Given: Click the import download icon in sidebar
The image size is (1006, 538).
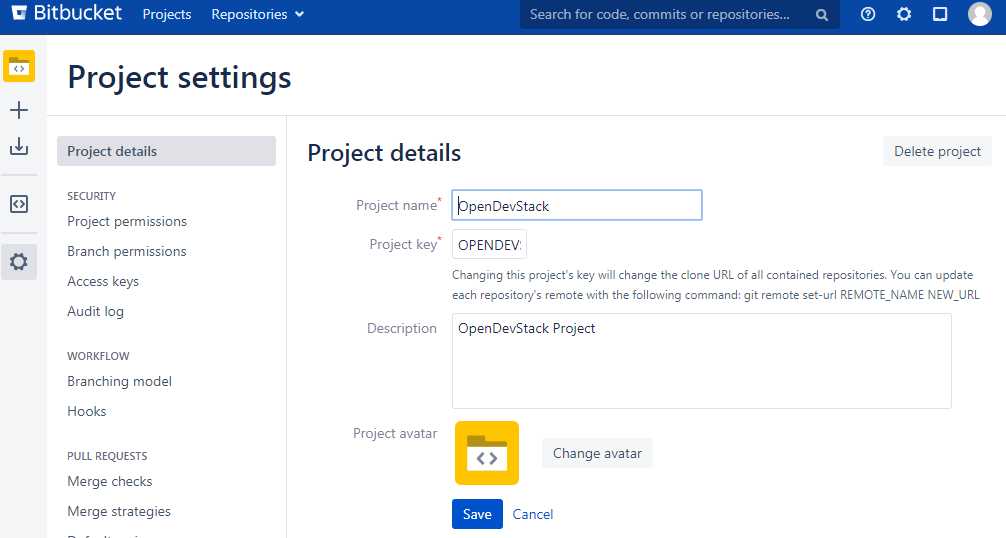Looking at the screenshot, I should (19, 147).
